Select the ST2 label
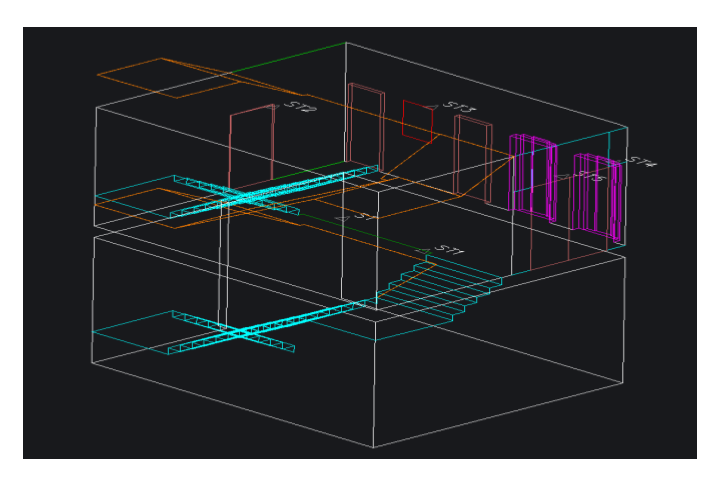The height and width of the screenshot is (486, 720). [x=300, y=107]
